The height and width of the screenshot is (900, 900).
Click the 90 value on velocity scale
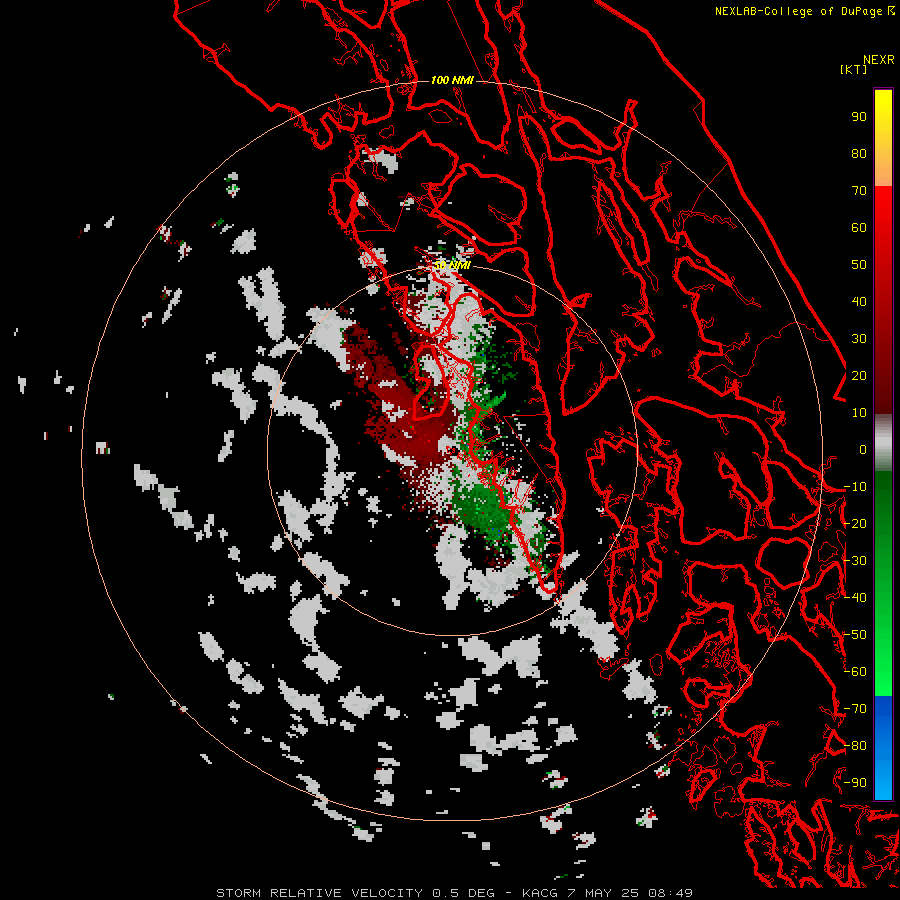click(859, 117)
